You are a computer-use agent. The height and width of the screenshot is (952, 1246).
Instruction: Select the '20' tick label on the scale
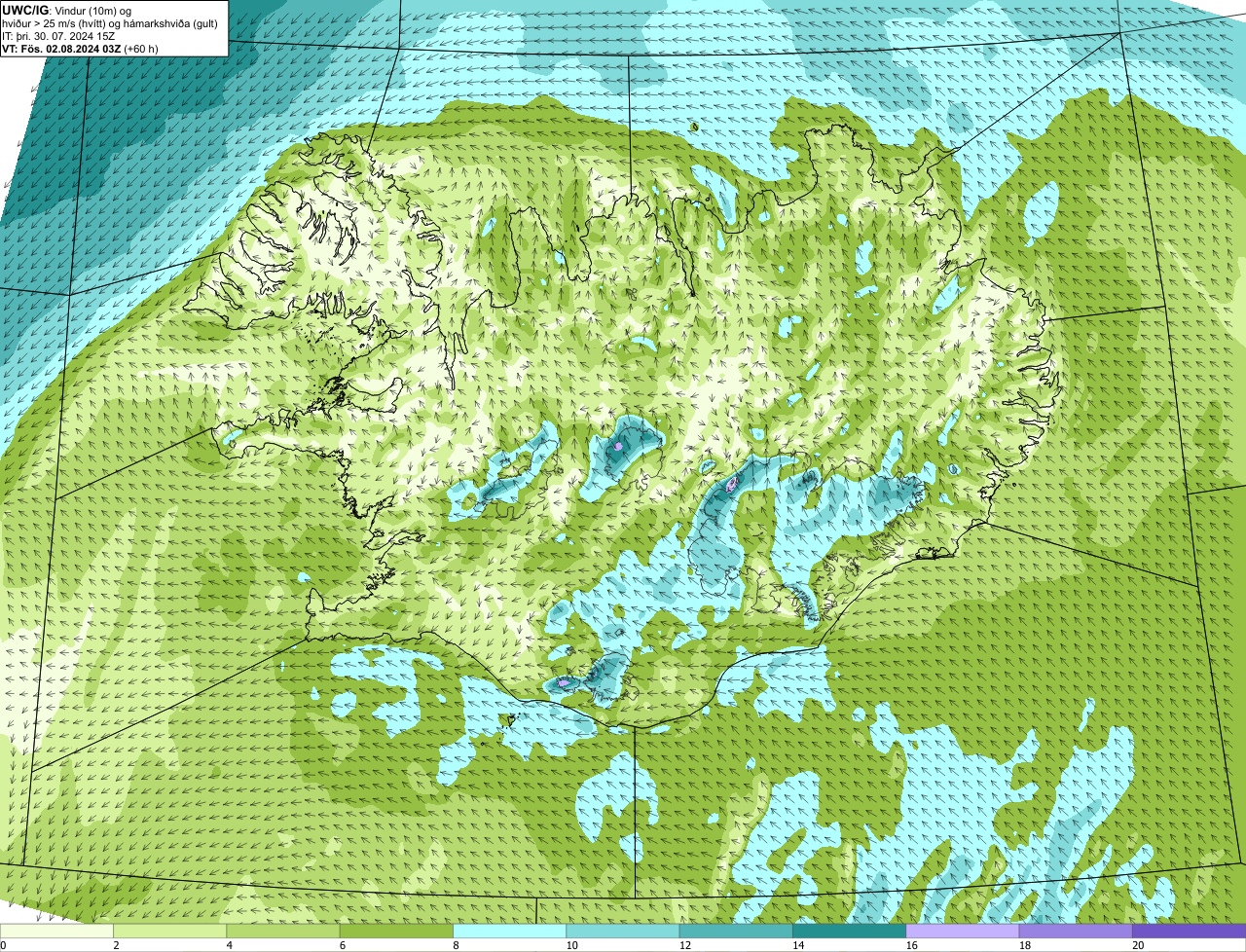pos(1138,945)
